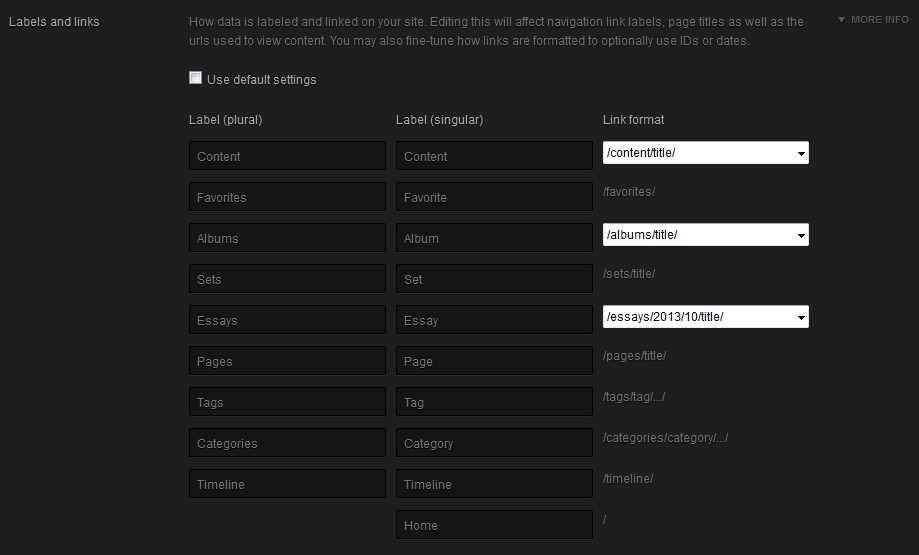
Task: Enable the Use default settings checkbox
Action: [196, 78]
